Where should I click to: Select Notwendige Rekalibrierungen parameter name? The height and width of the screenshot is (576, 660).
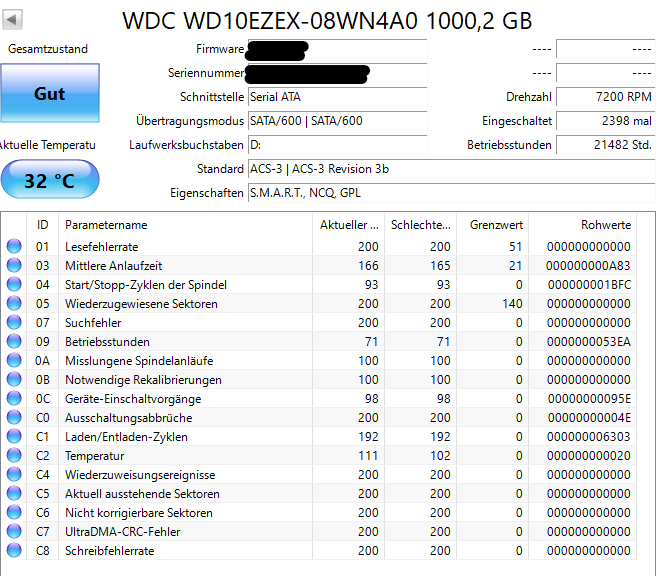143,380
